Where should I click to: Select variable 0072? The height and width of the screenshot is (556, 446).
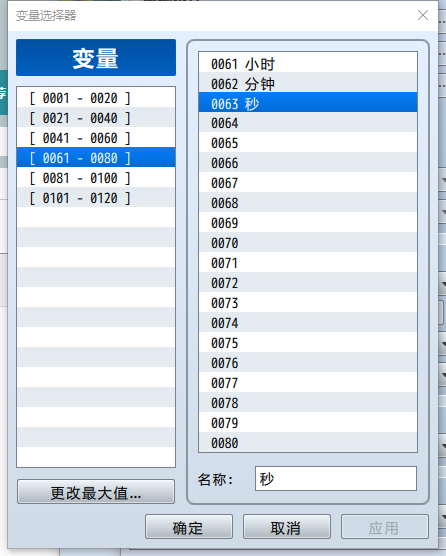click(308, 282)
